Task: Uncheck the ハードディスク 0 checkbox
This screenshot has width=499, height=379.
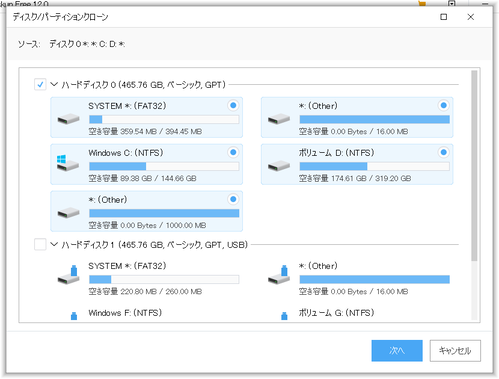Action: tap(40, 85)
